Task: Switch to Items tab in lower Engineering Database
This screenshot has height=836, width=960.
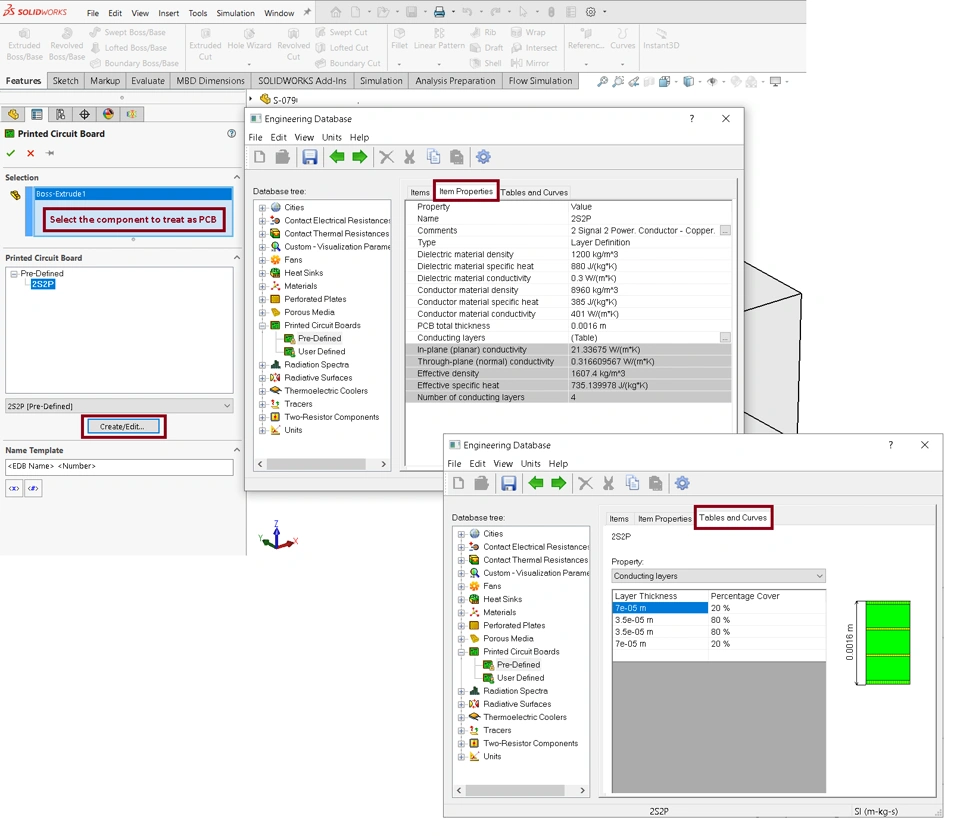Action: click(x=619, y=519)
